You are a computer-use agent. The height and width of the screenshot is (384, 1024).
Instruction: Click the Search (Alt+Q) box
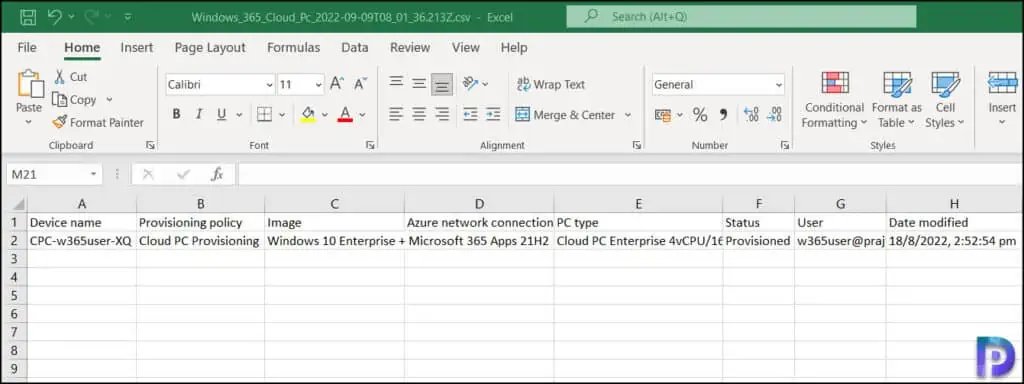(741, 16)
